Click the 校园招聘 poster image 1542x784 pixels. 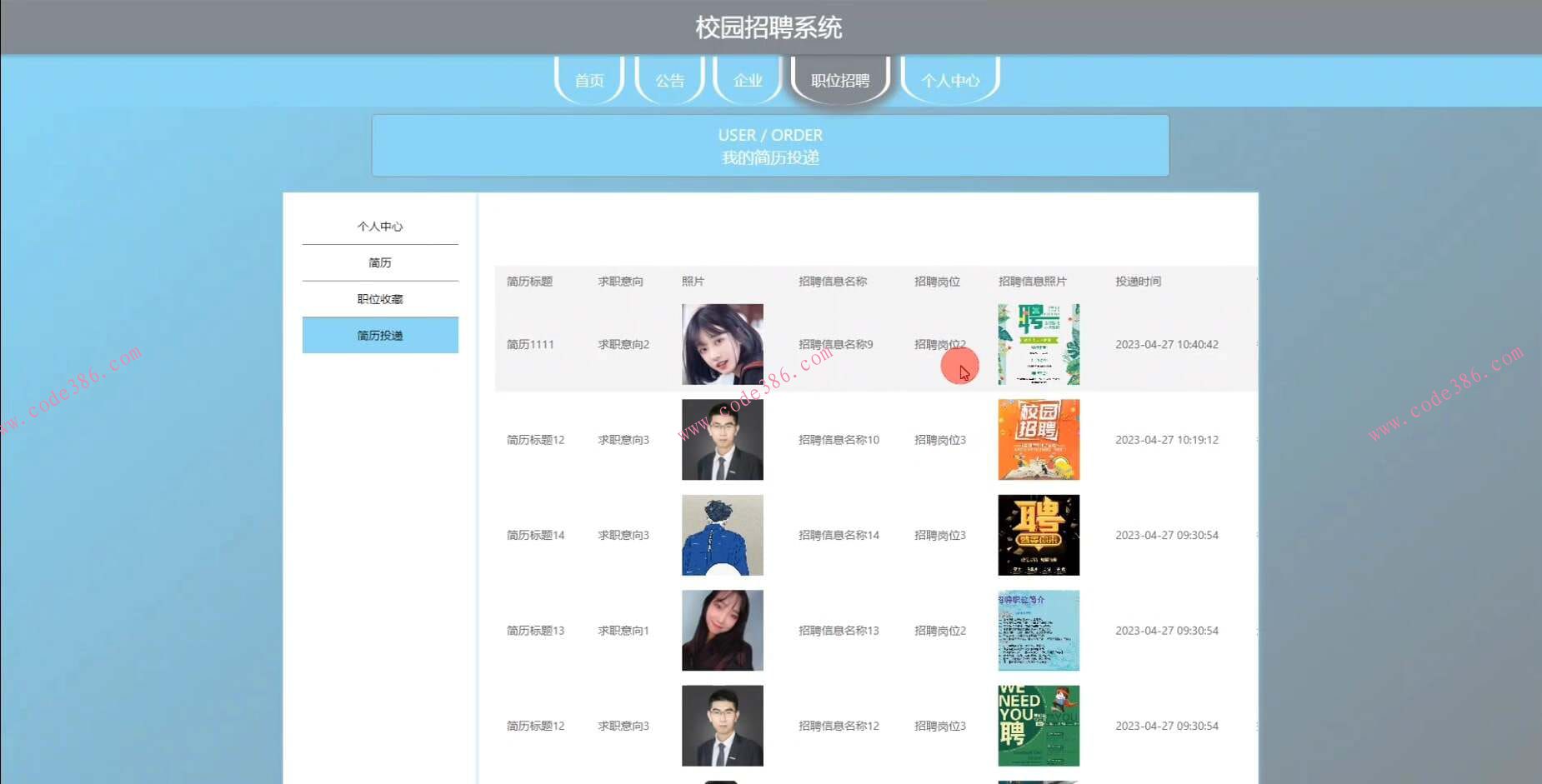coord(1038,439)
